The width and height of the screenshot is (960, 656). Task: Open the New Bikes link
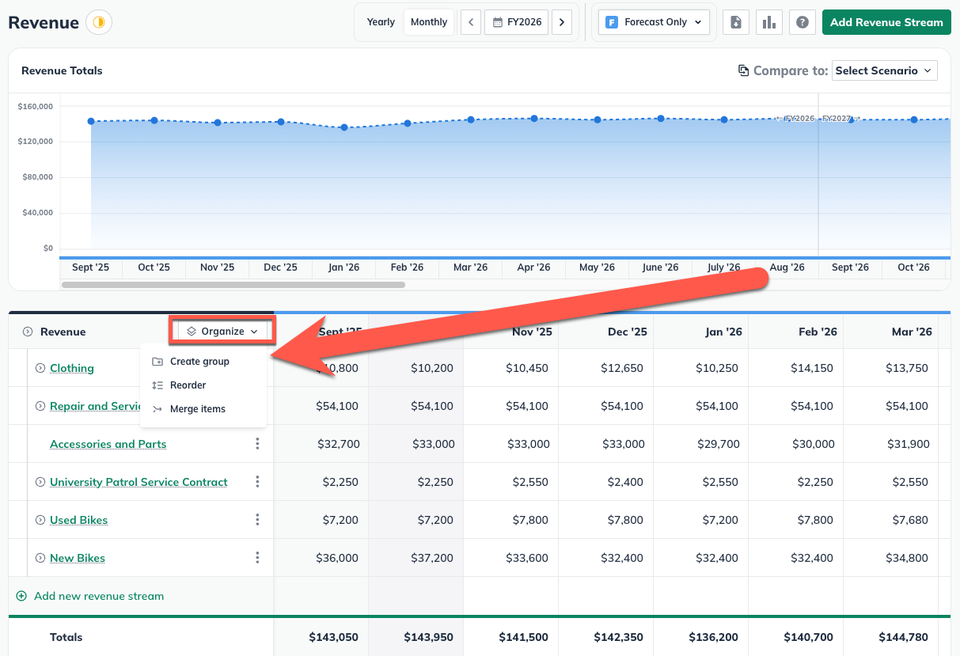[77, 558]
